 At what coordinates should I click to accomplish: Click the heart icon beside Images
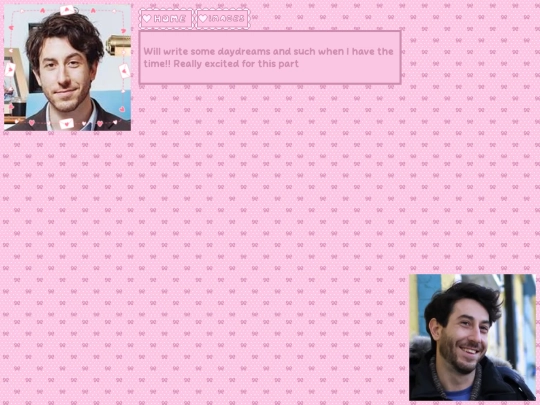(x=203, y=18)
